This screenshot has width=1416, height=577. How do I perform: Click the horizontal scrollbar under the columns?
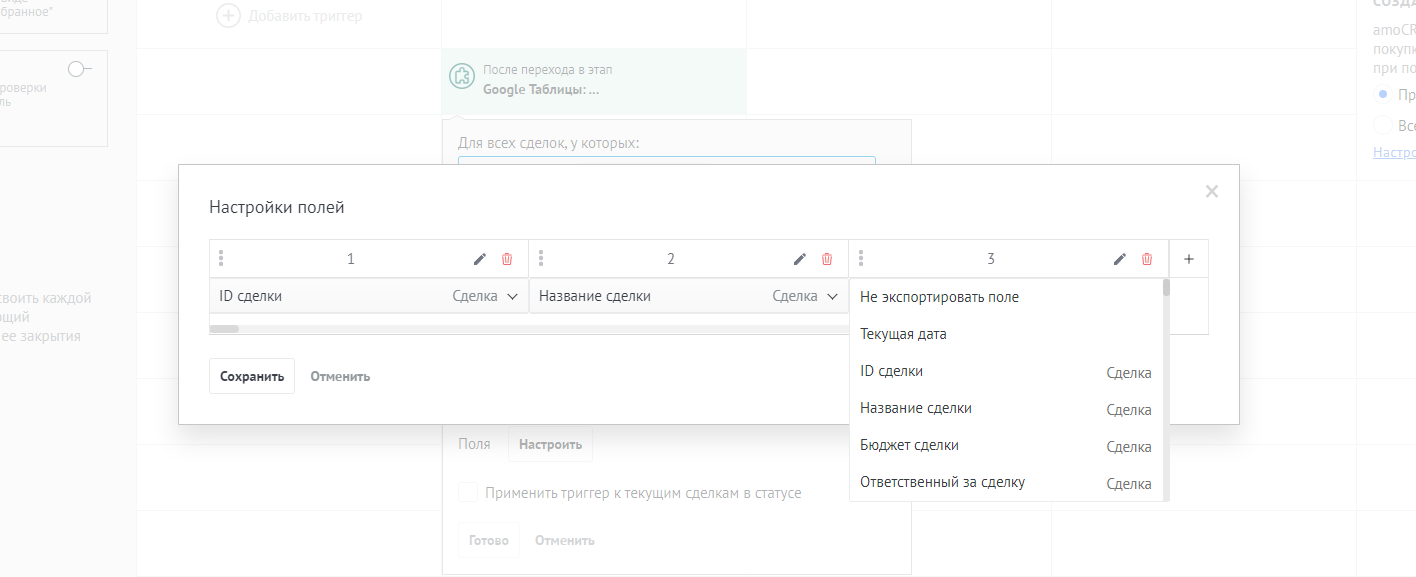click(224, 328)
